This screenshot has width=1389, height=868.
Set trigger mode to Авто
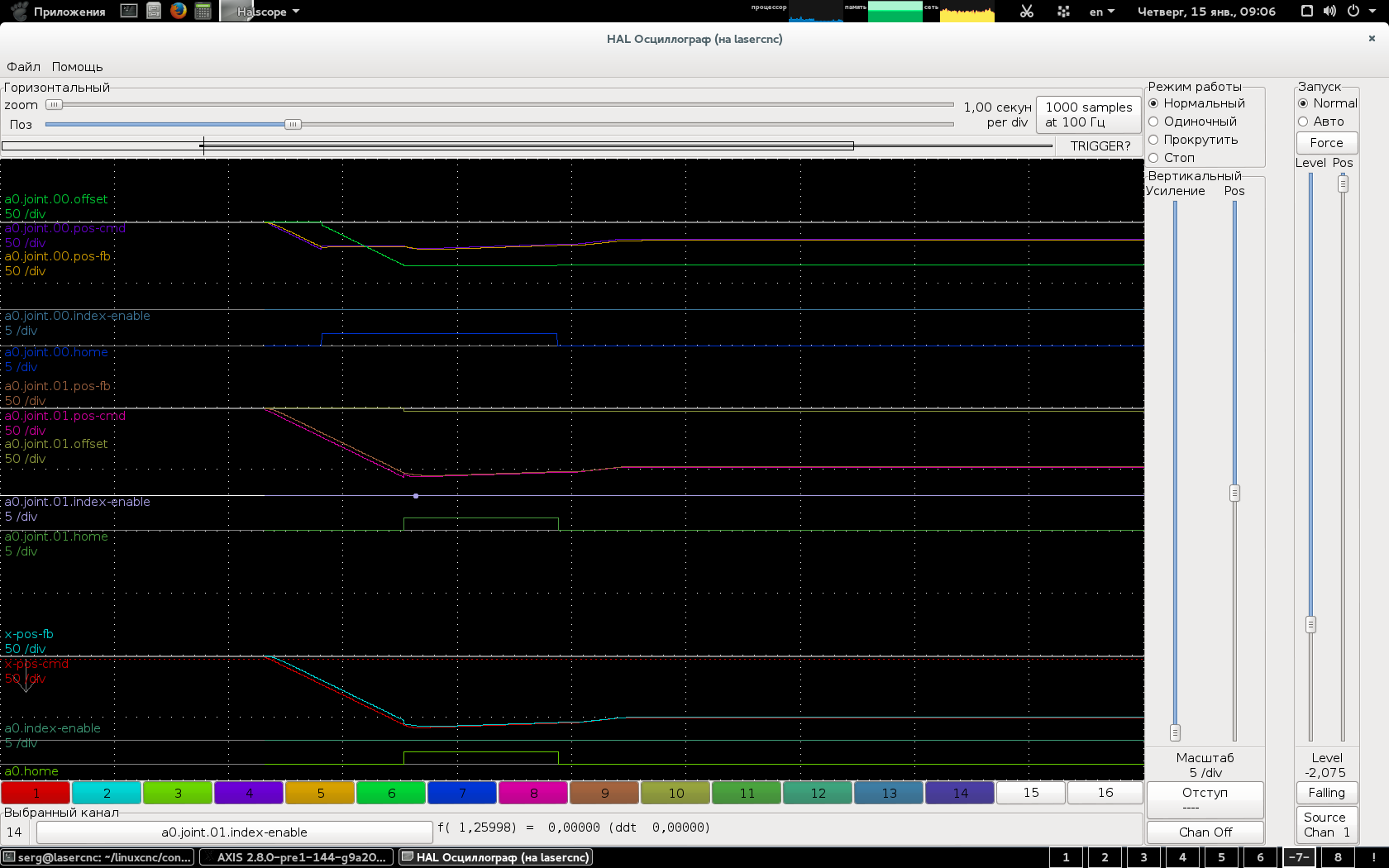coord(1304,122)
